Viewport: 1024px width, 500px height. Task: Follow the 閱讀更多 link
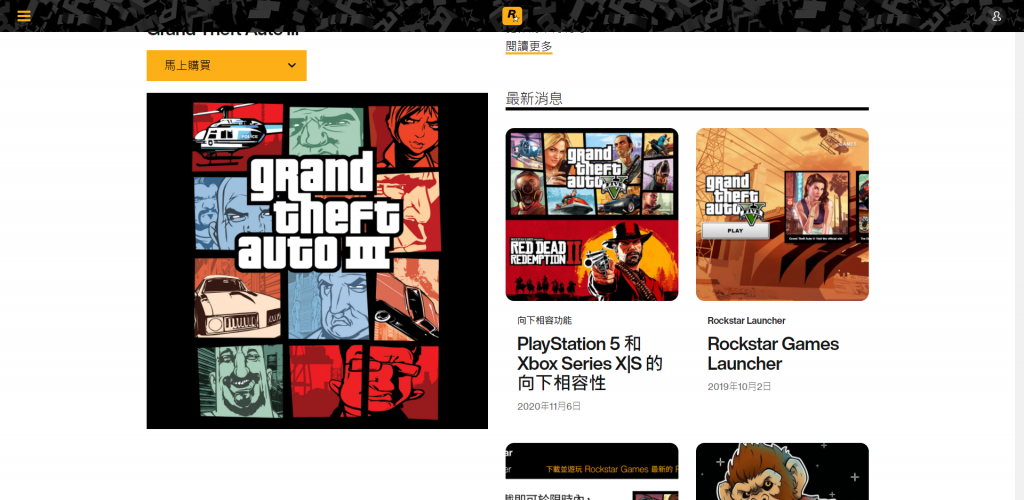pos(529,47)
